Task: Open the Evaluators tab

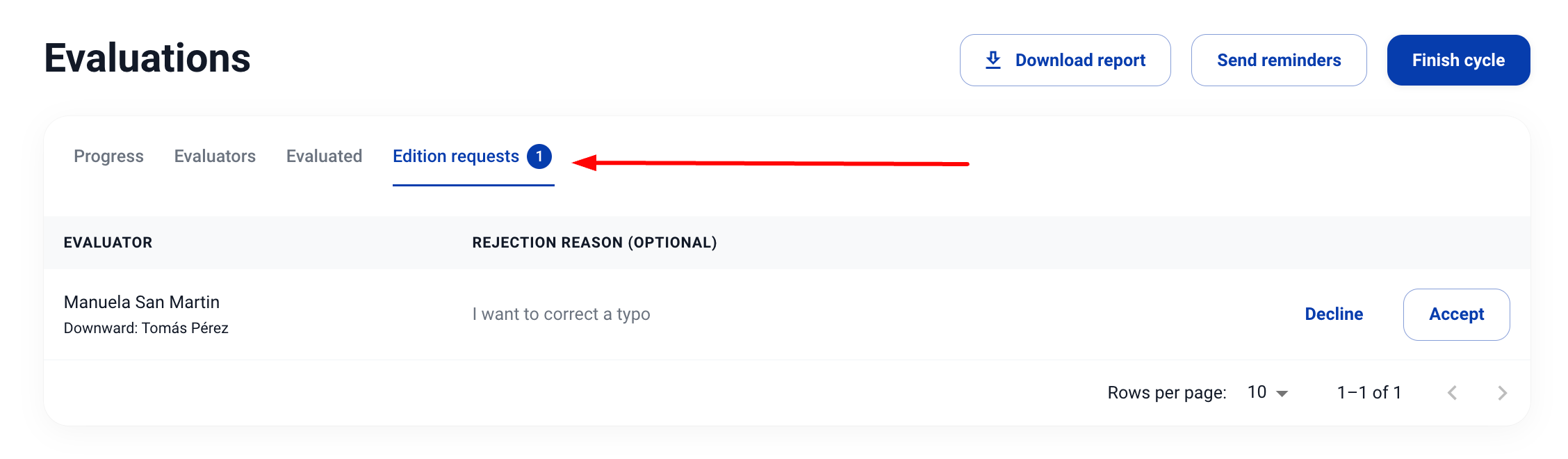Action: pos(215,156)
